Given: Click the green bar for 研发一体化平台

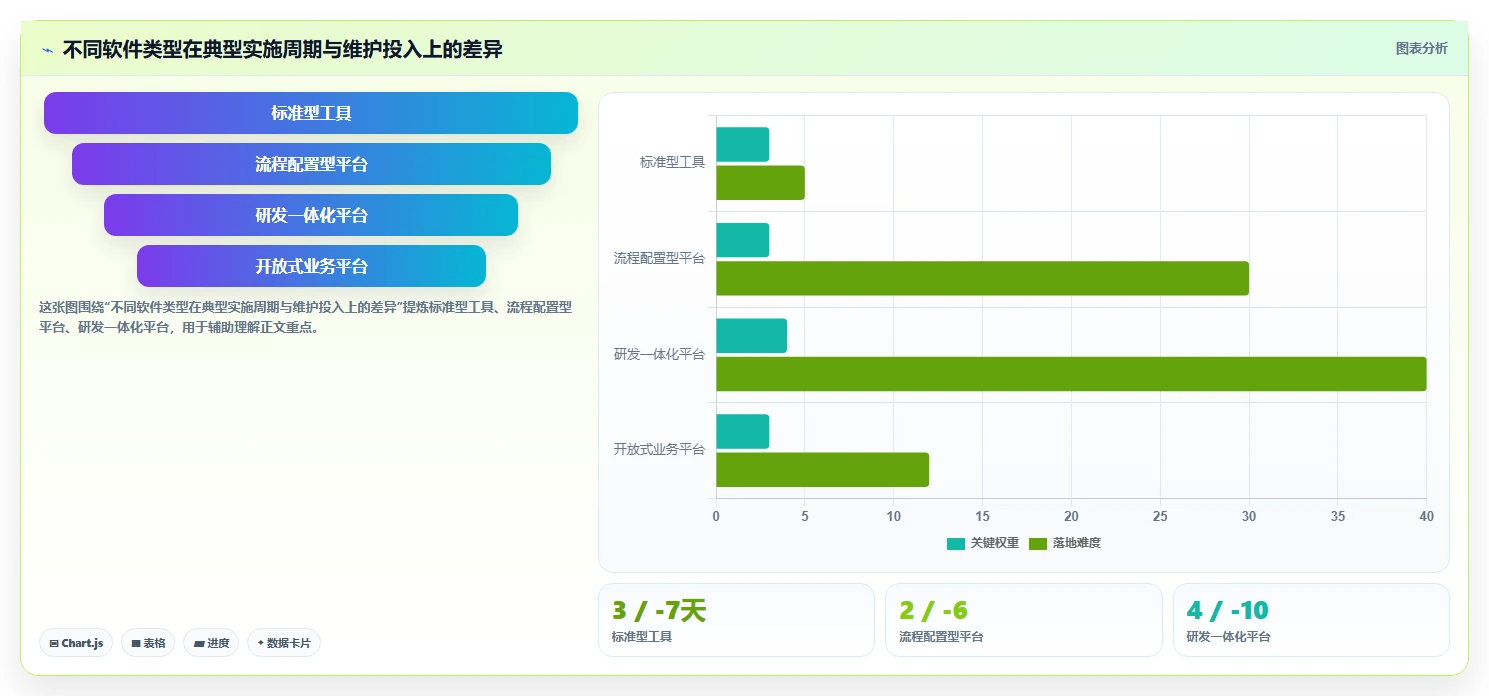Looking at the screenshot, I should tap(1071, 374).
